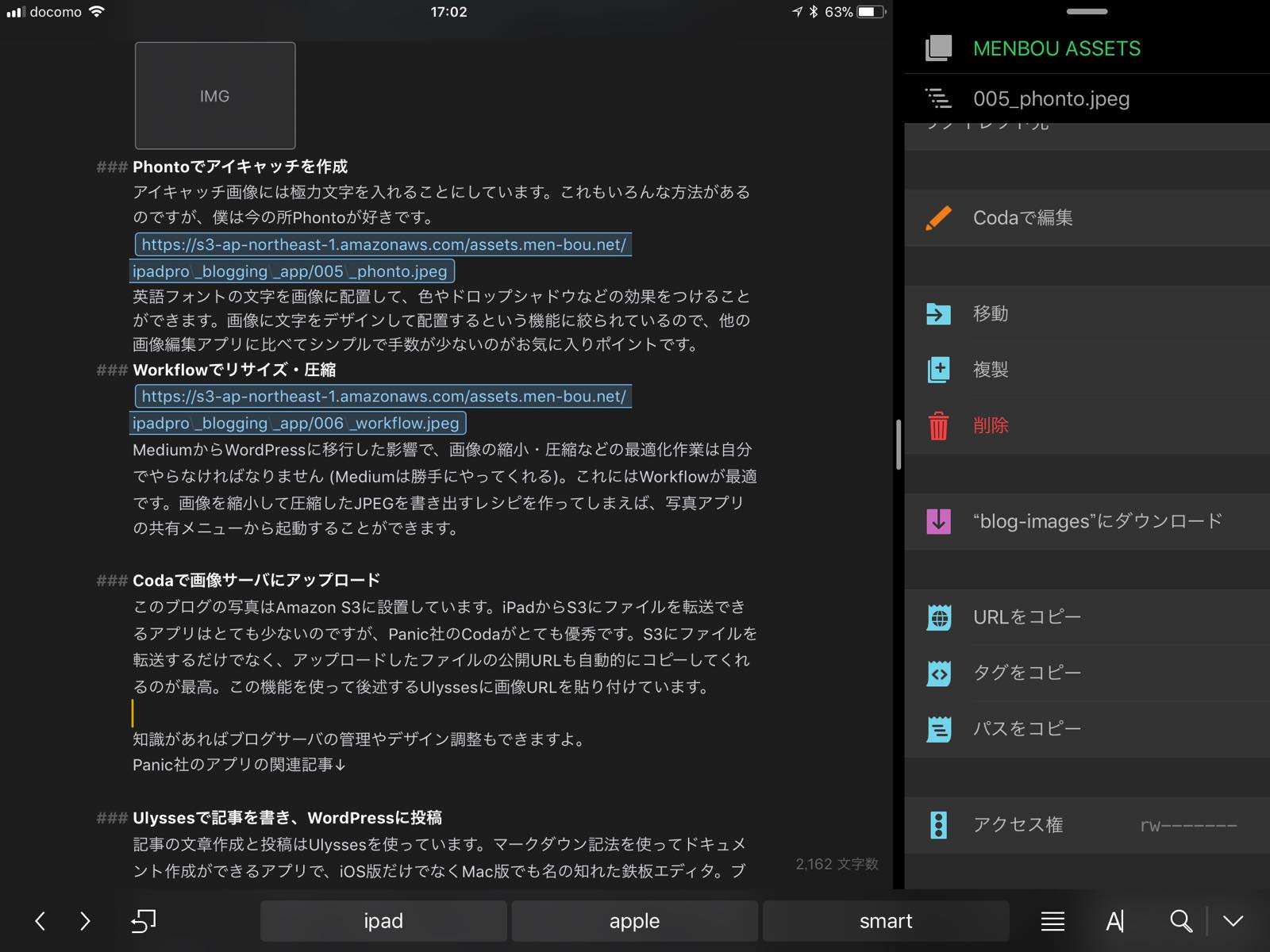Move cursor right with keyboard bar arrow

[x=85, y=921]
